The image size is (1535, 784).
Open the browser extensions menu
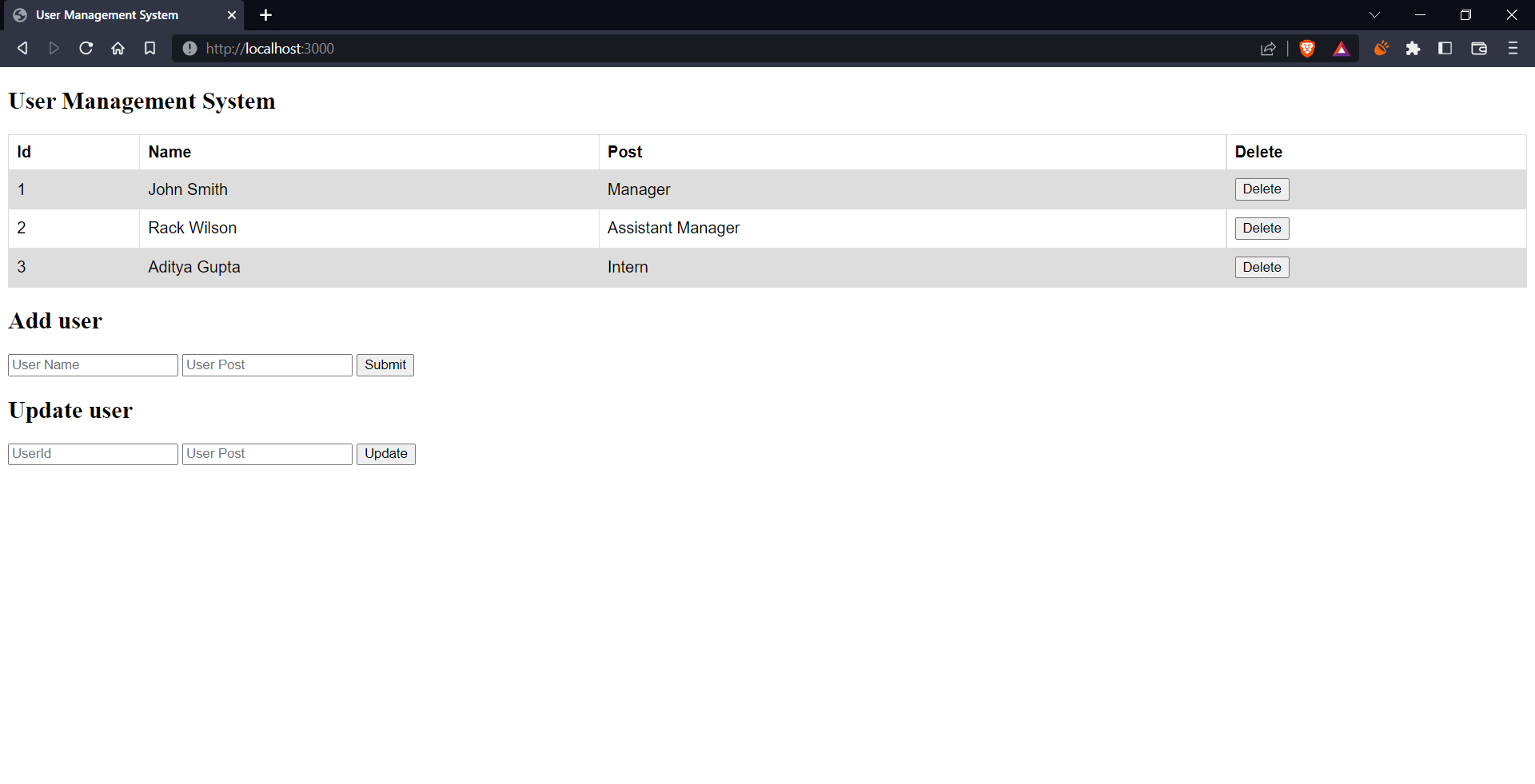pos(1413,48)
